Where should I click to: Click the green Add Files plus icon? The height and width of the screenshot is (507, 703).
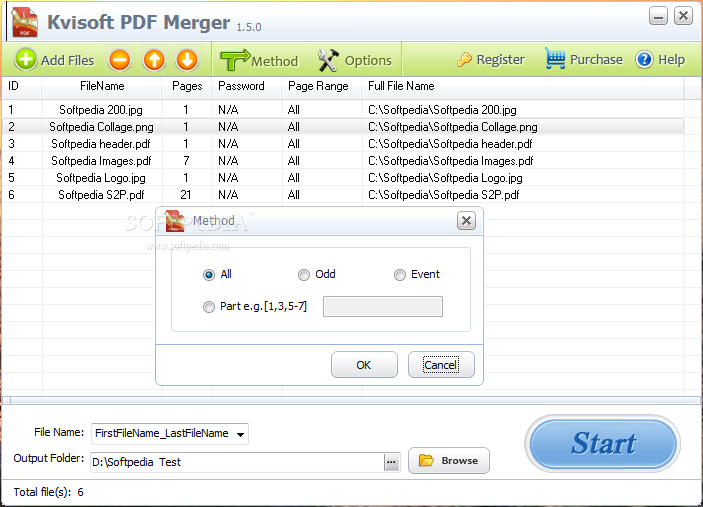click(x=26, y=60)
